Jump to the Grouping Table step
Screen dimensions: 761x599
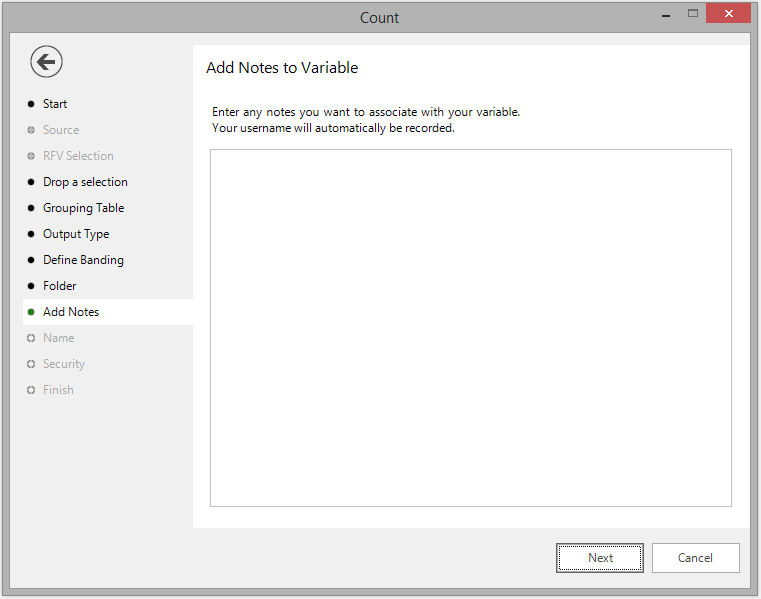83,208
